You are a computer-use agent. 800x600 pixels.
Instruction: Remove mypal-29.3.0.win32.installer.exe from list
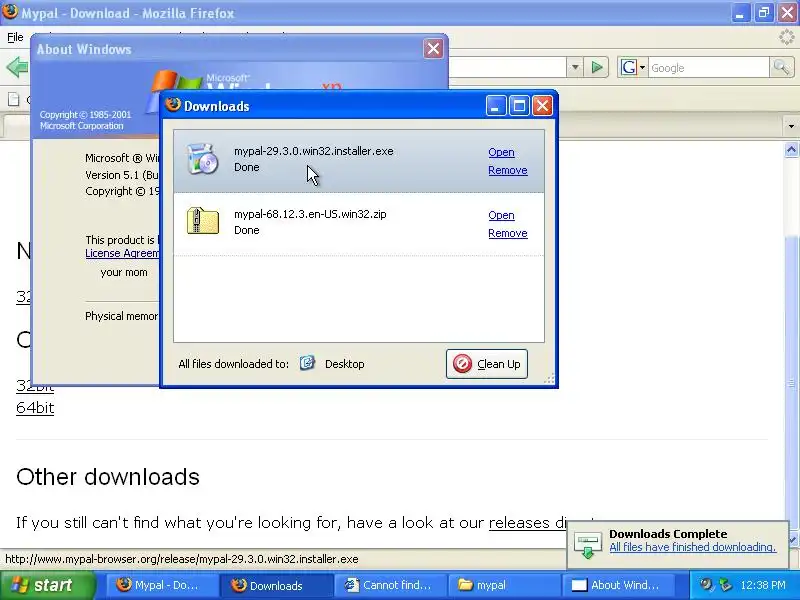click(508, 170)
